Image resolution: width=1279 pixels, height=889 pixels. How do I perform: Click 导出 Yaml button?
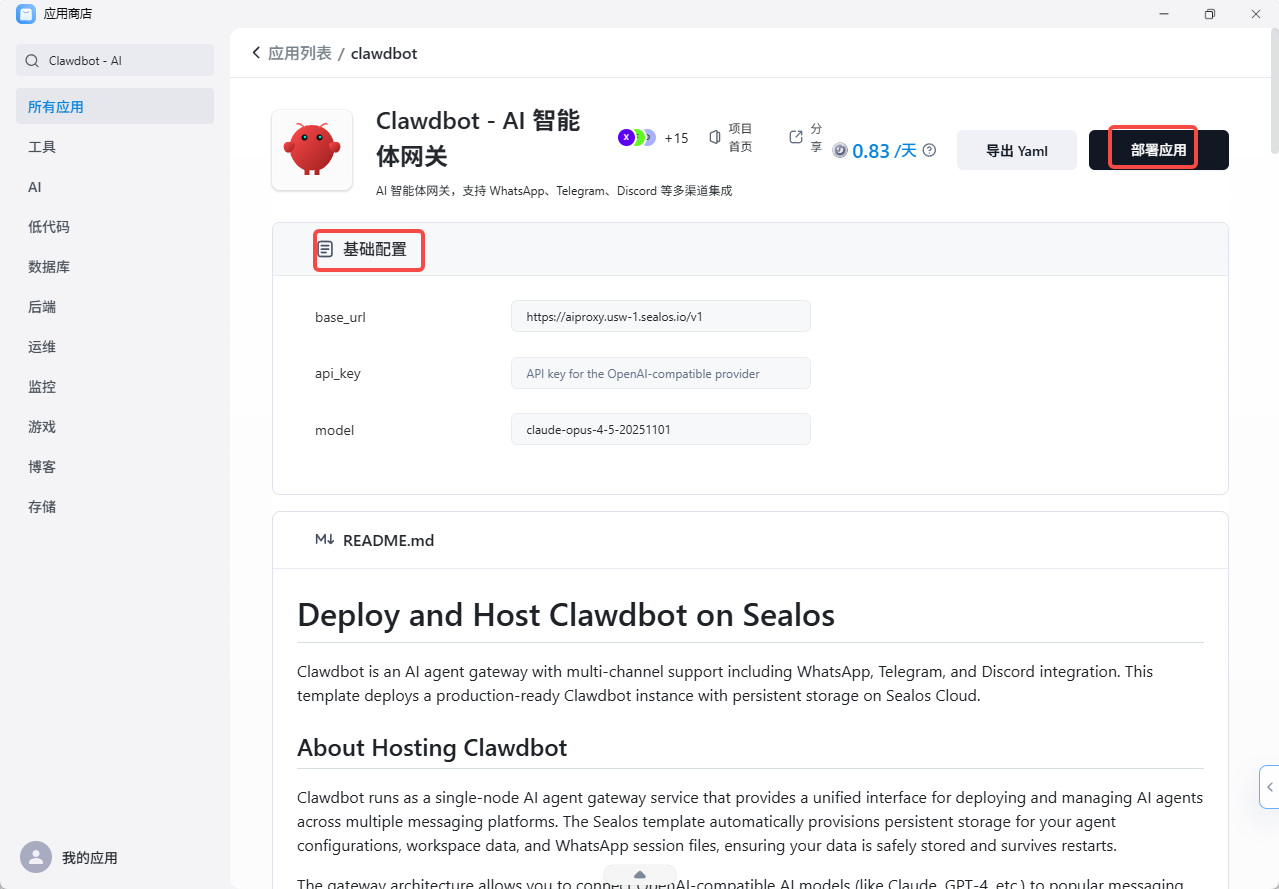pyautogui.click(x=1017, y=150)
